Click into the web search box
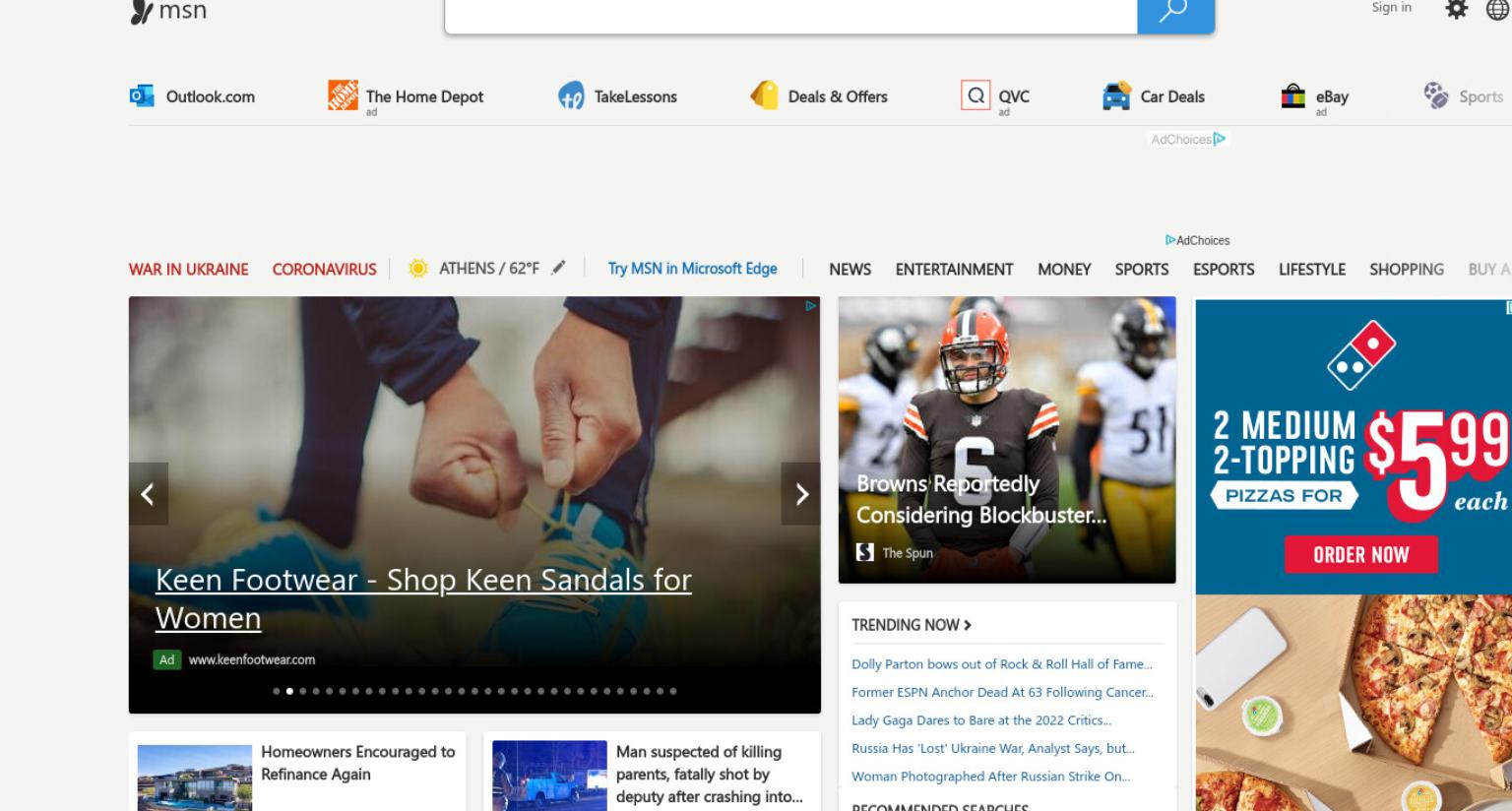Screen dimensions: 1512x811 790,16
